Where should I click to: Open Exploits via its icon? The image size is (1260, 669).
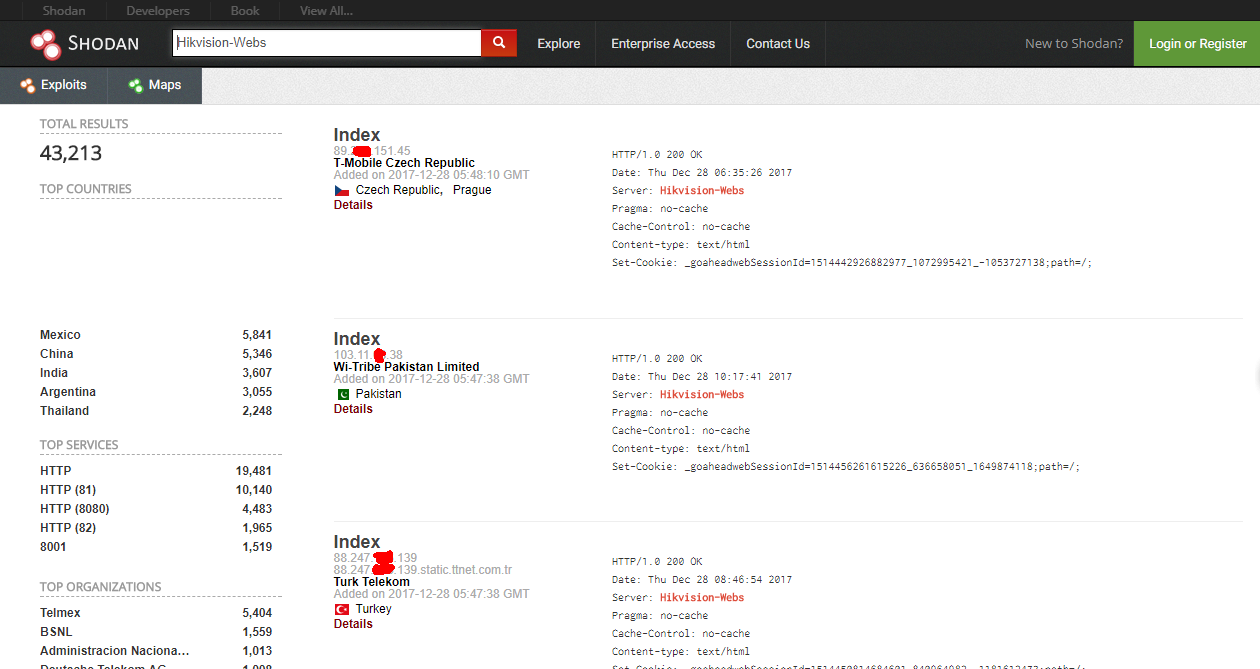point(28,85)
